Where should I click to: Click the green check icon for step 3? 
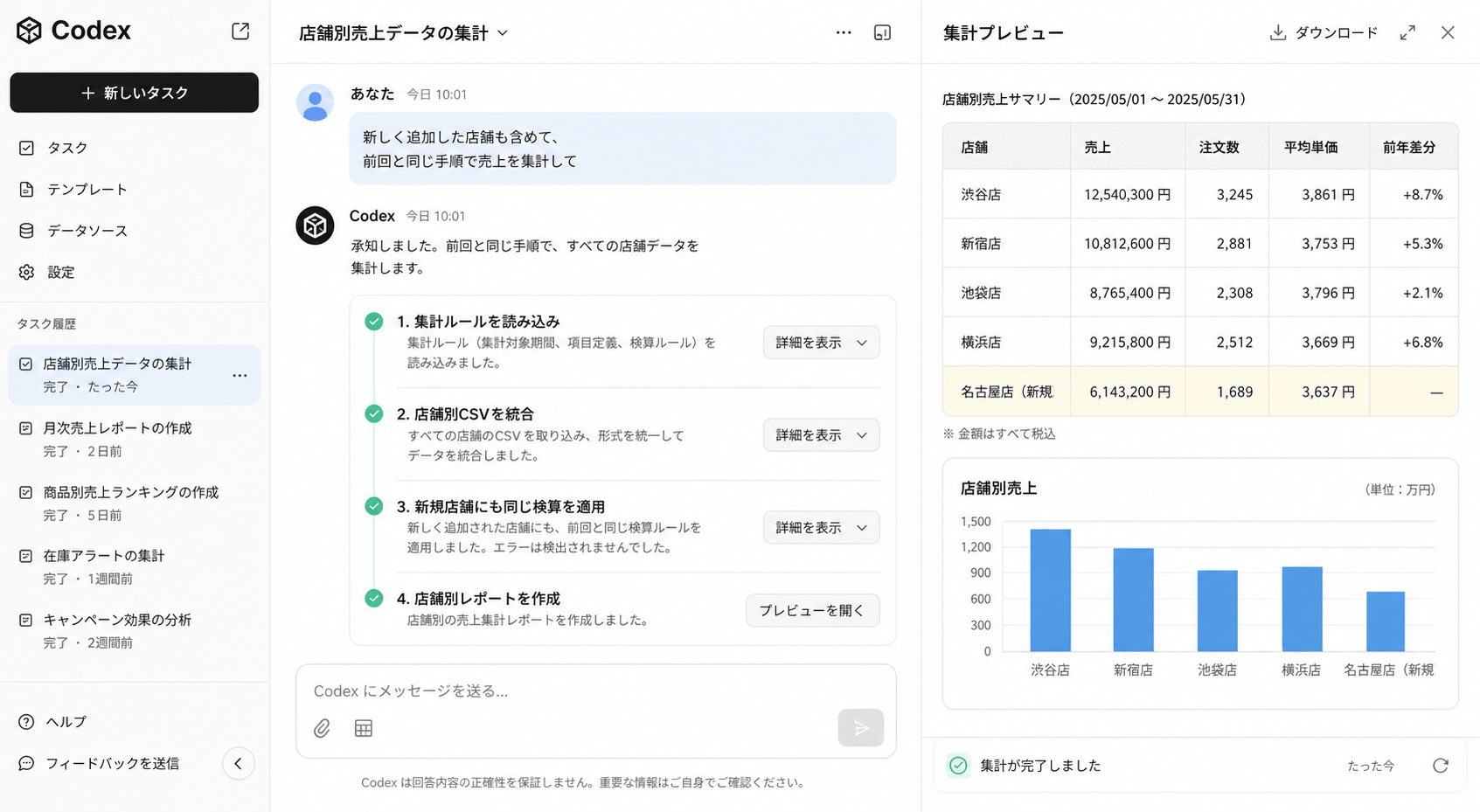374,506
